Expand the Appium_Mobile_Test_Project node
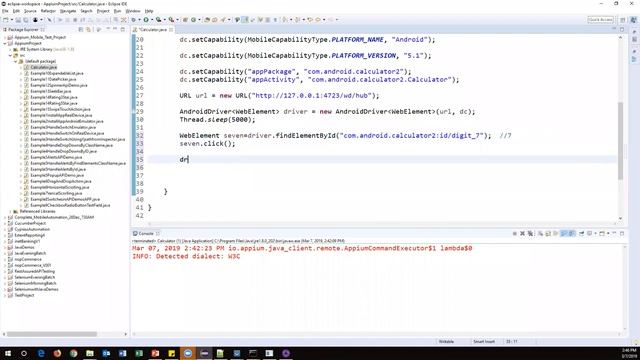This screenshot has width=640, height=360. click(5, 37)
